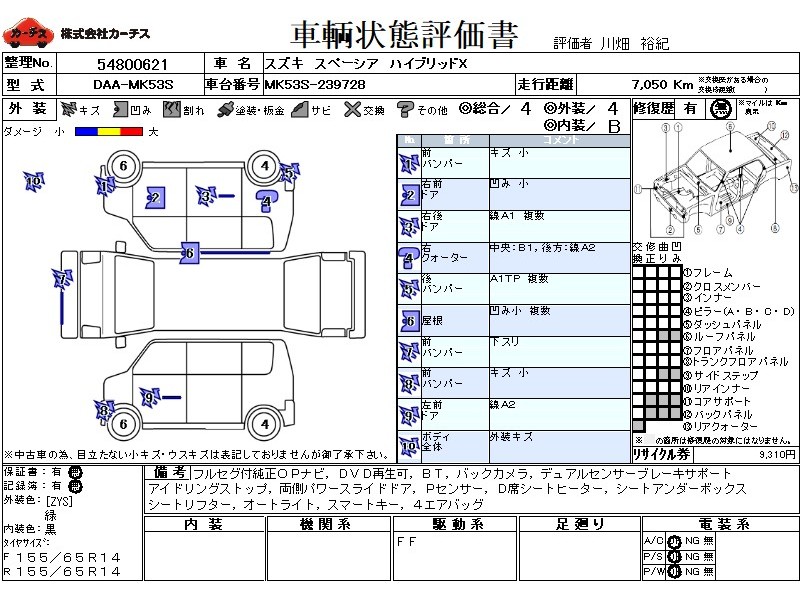
Task: Check the 曲り box for ⑥ルーフパネル
Action: [663, 336]
